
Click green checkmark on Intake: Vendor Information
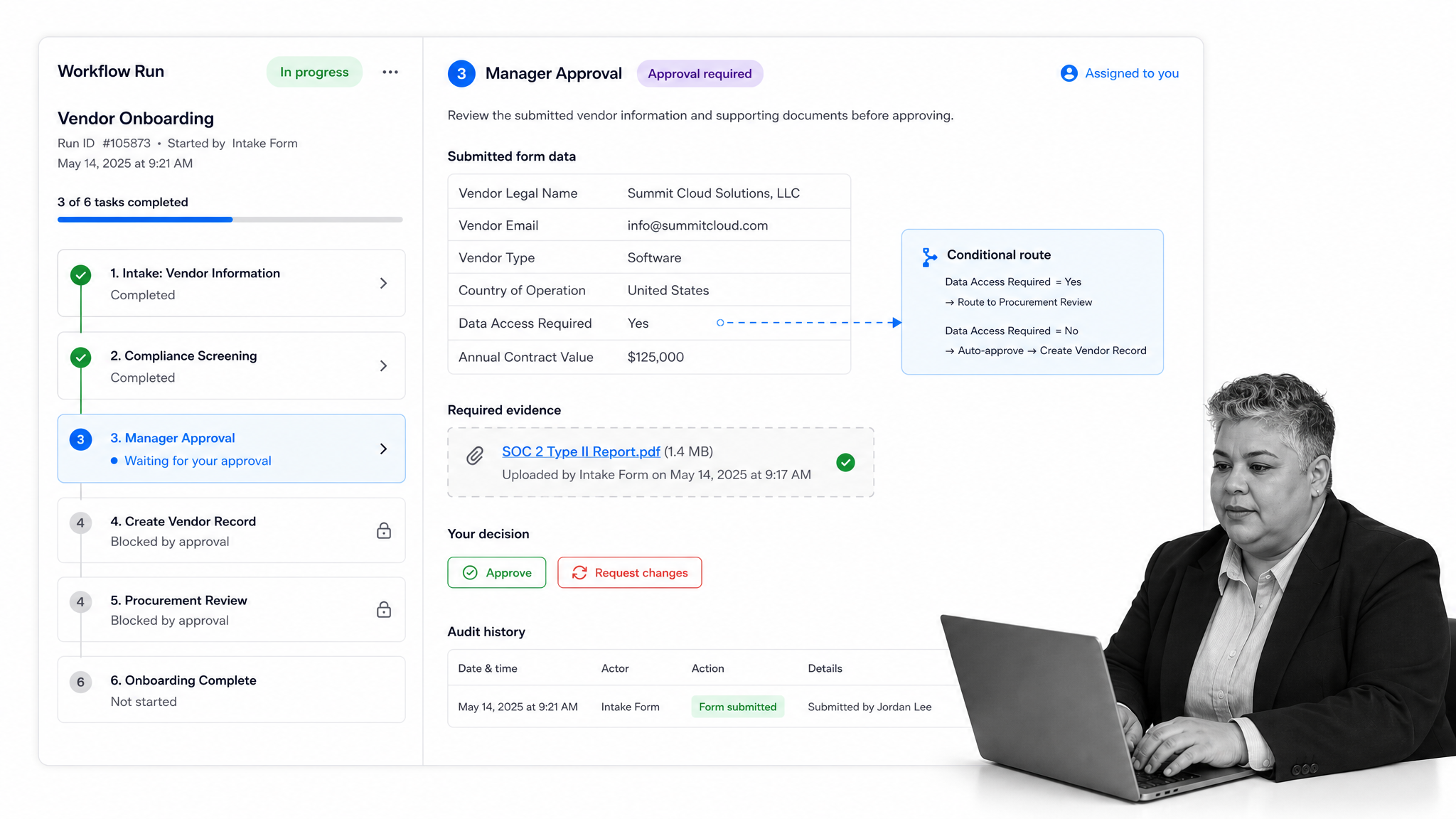click(81, 274)
